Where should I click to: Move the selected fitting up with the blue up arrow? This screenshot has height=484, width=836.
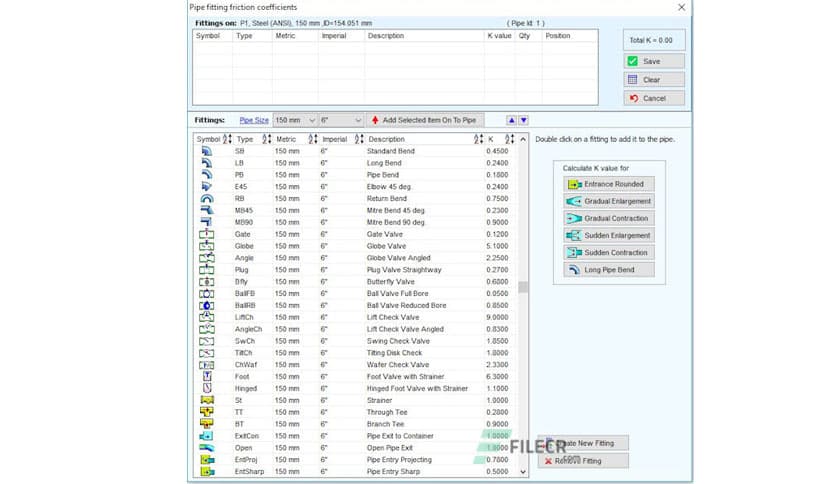tap(509, 120)
